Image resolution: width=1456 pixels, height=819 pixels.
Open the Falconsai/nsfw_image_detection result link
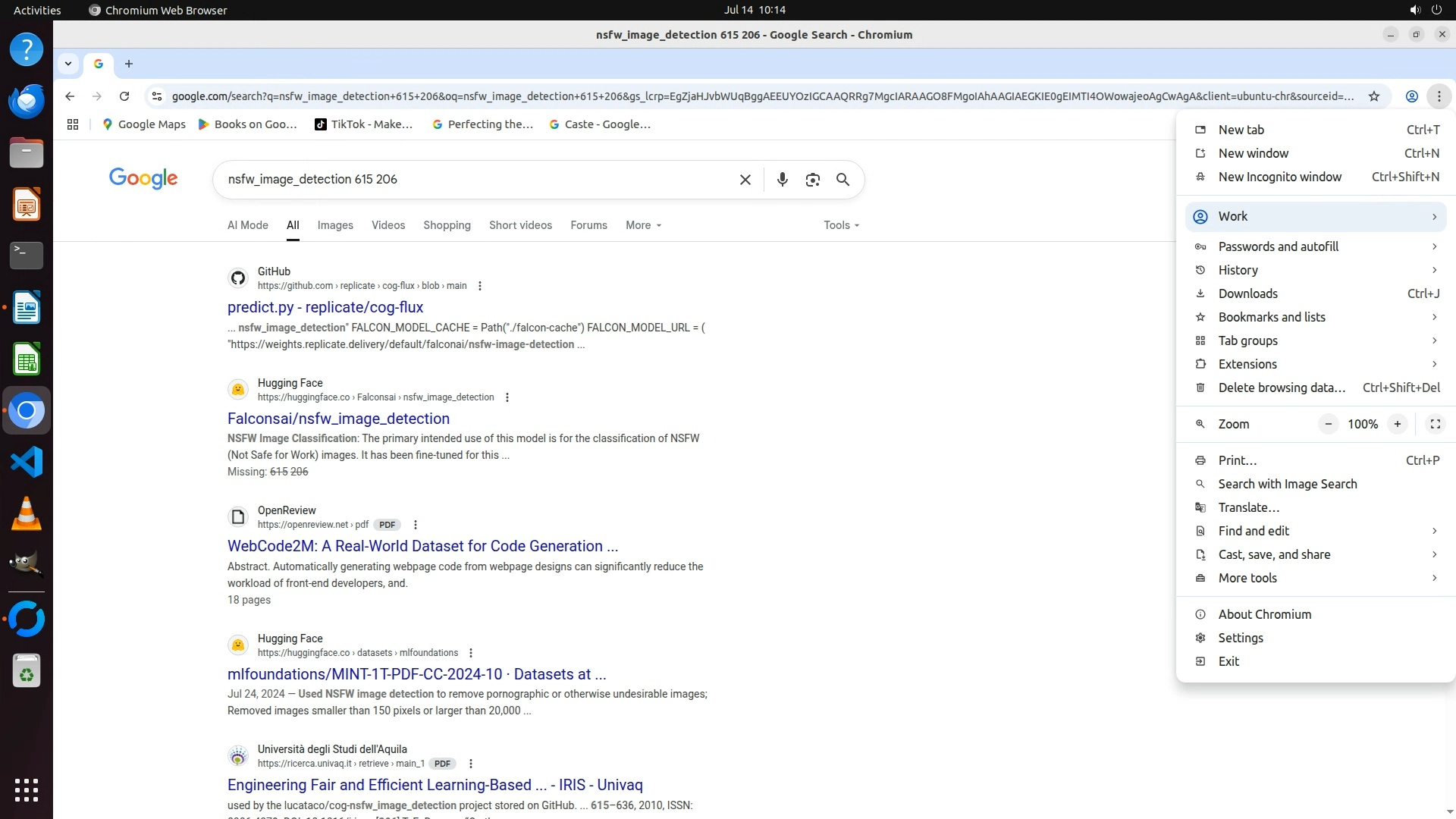point(338,419)
